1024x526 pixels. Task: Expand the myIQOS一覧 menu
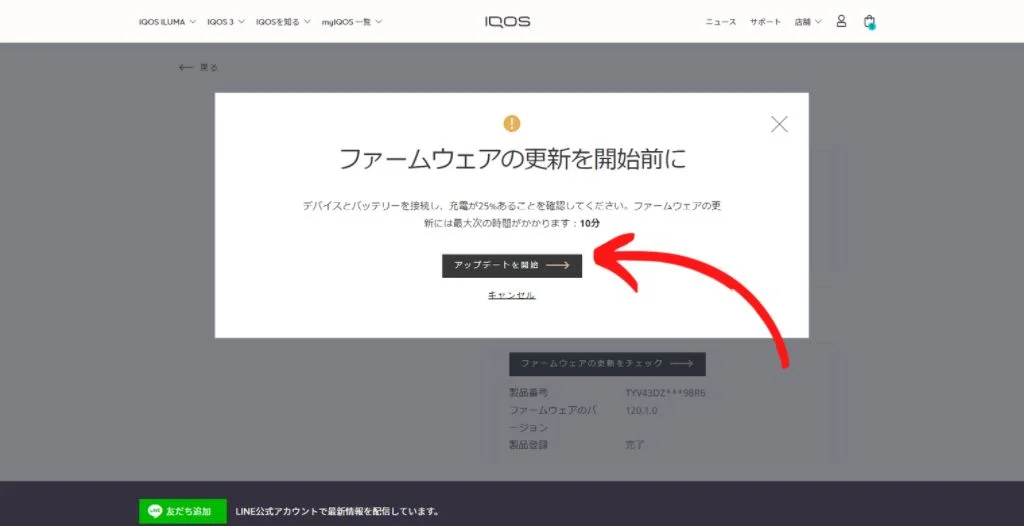(352, 22)
